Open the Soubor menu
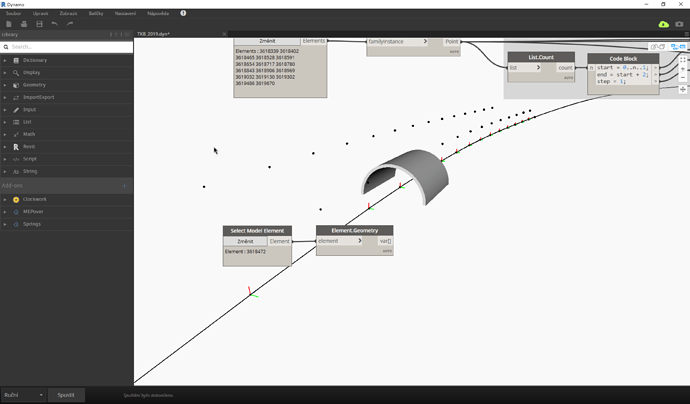 13,13
